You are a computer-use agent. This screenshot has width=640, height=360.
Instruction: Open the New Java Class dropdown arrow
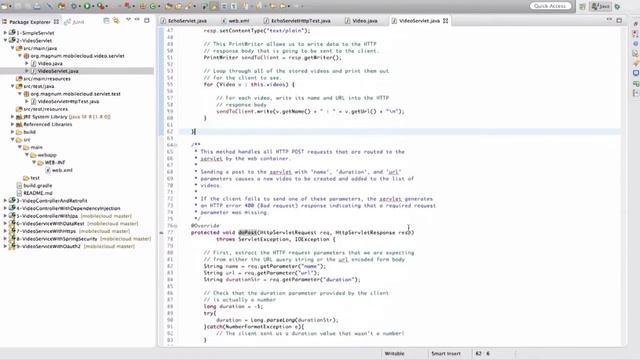point(159,6)
